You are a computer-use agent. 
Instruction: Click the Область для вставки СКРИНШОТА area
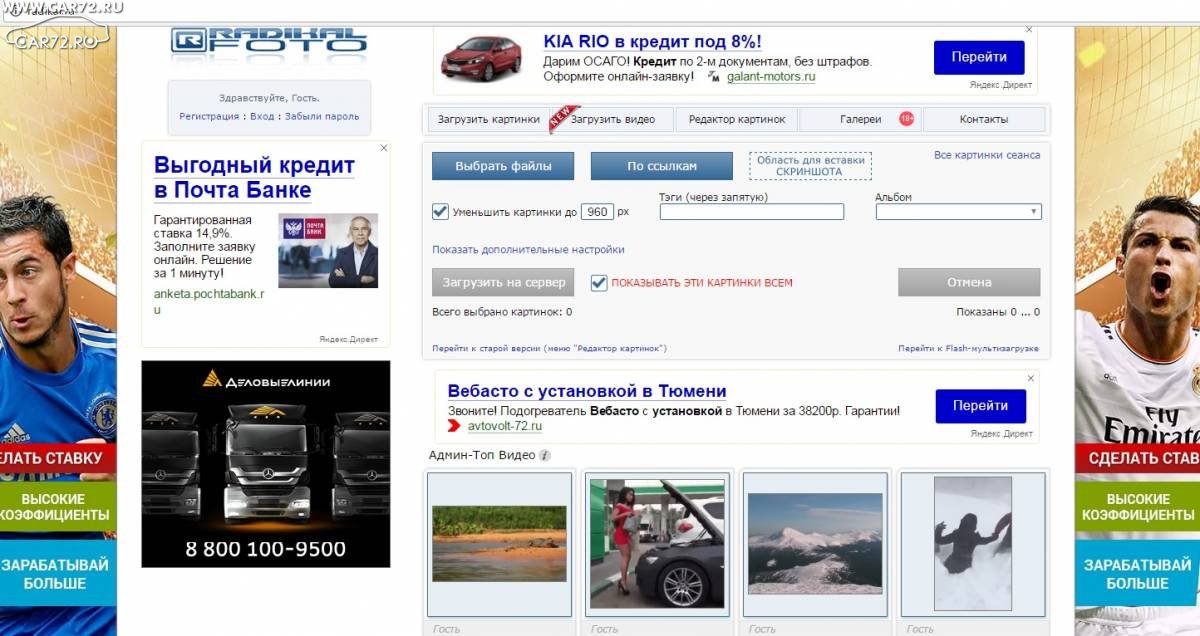(810, 166)
